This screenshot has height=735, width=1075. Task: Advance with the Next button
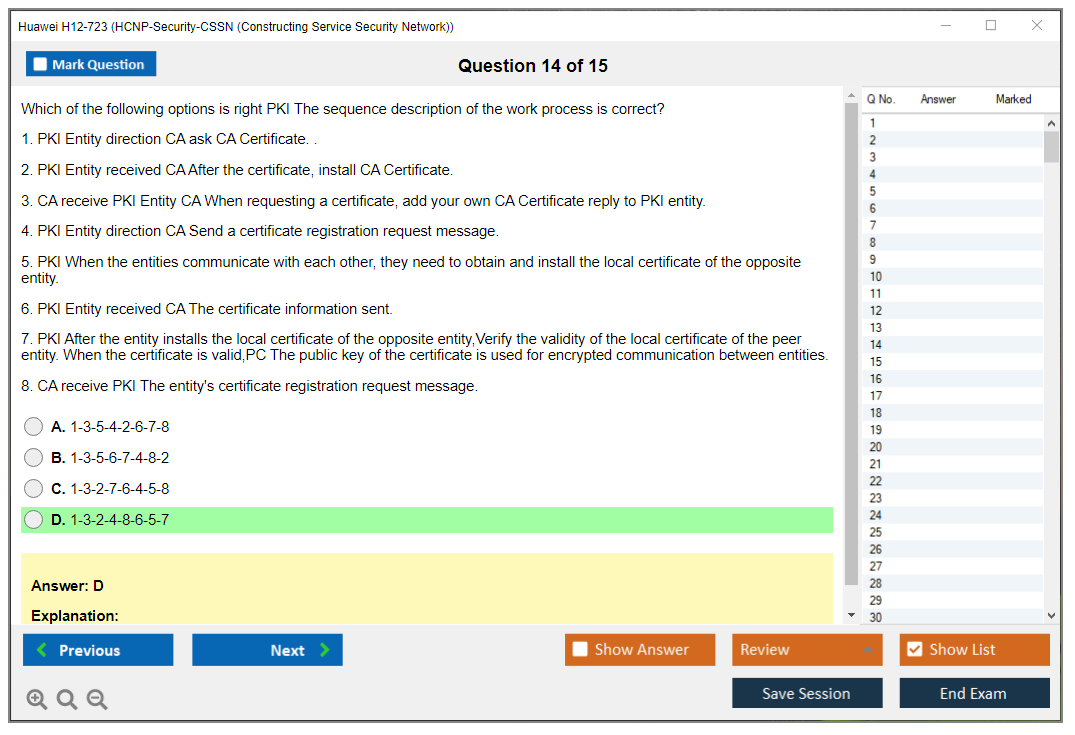pyautogui.click(x=267, y=650)
